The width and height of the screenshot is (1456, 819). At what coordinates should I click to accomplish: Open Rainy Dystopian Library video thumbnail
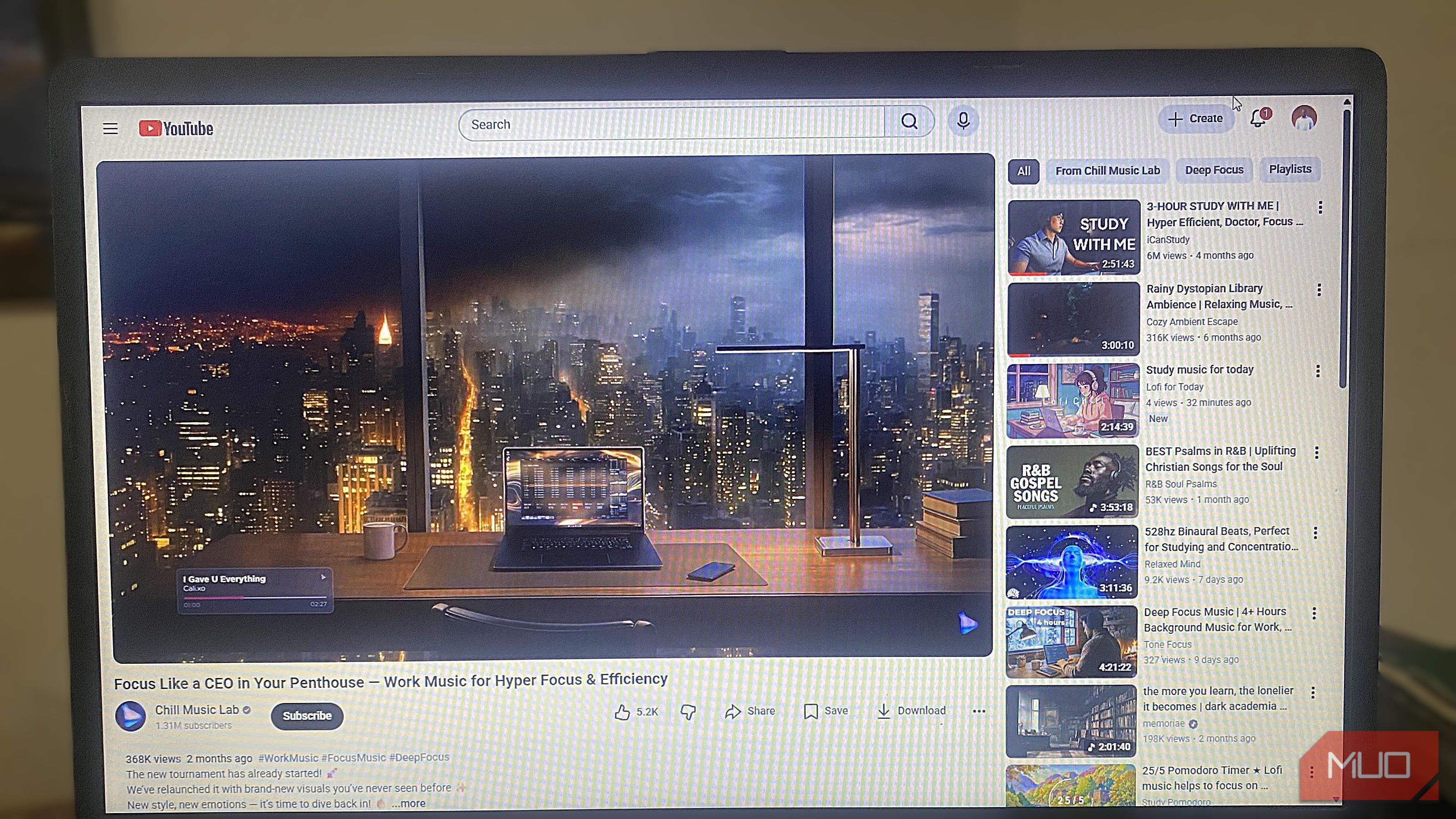1073,320
